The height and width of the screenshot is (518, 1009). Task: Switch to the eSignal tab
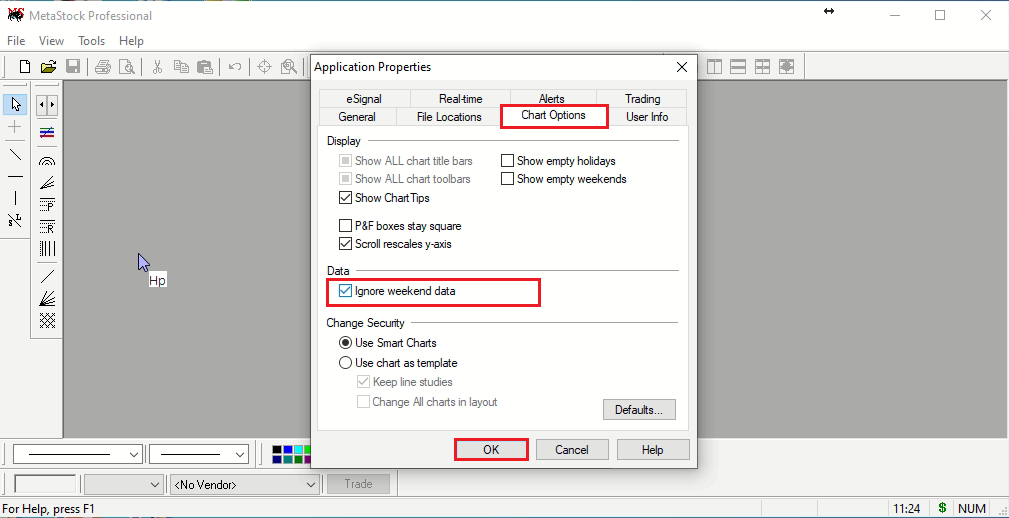(364, 98)
